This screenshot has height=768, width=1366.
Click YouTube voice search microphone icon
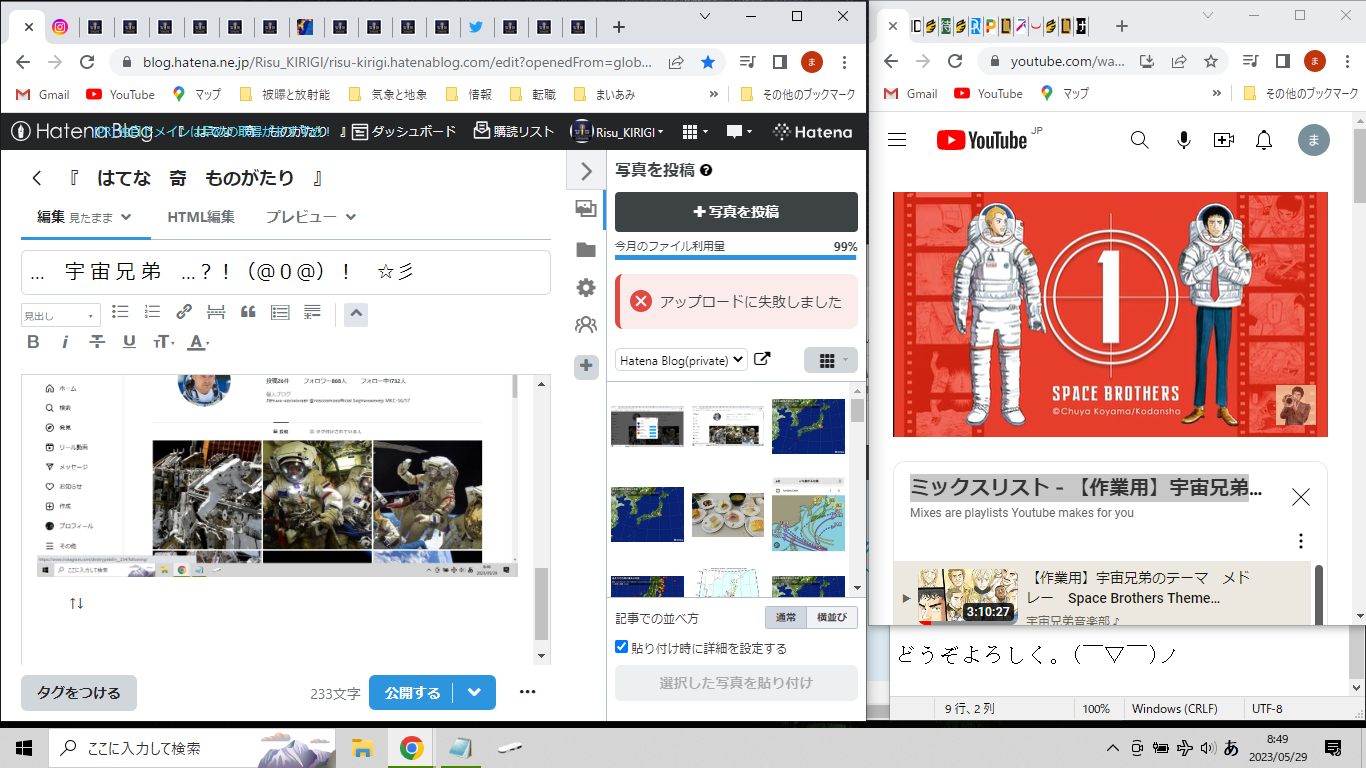[x=1184, y=140]
